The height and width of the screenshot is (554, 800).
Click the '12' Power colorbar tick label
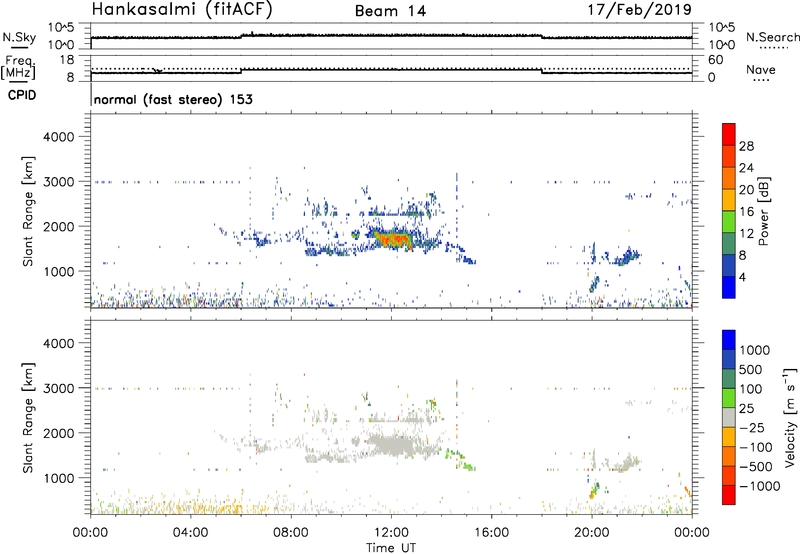coord(746,233)
